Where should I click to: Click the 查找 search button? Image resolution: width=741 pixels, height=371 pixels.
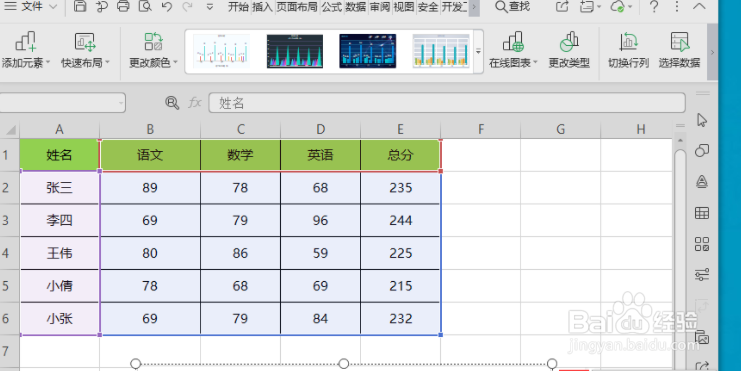512,7
